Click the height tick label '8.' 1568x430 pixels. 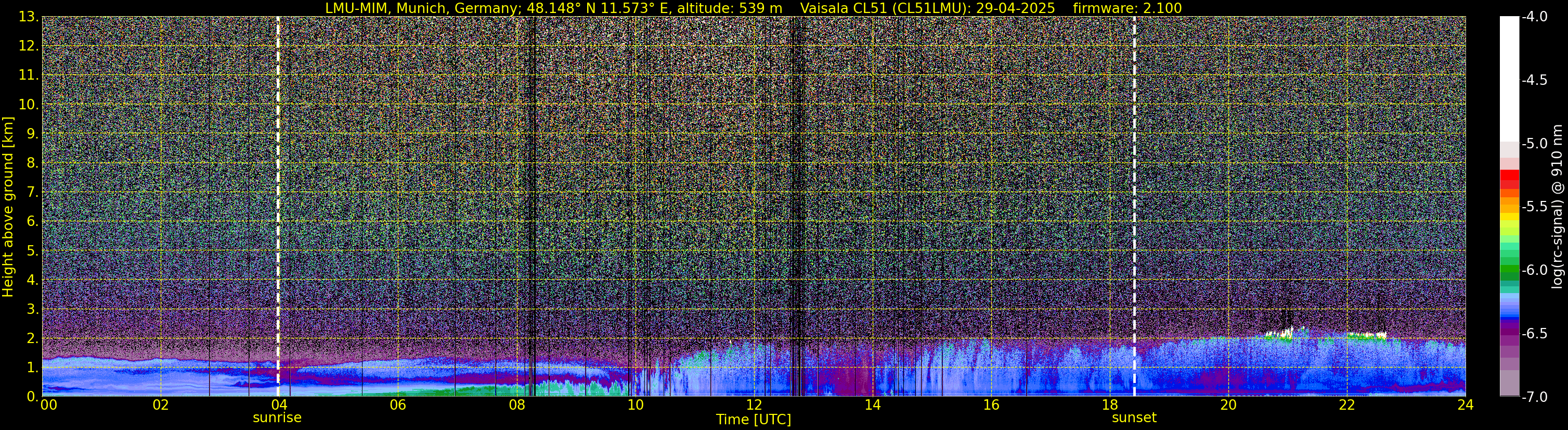pos(33,162)
